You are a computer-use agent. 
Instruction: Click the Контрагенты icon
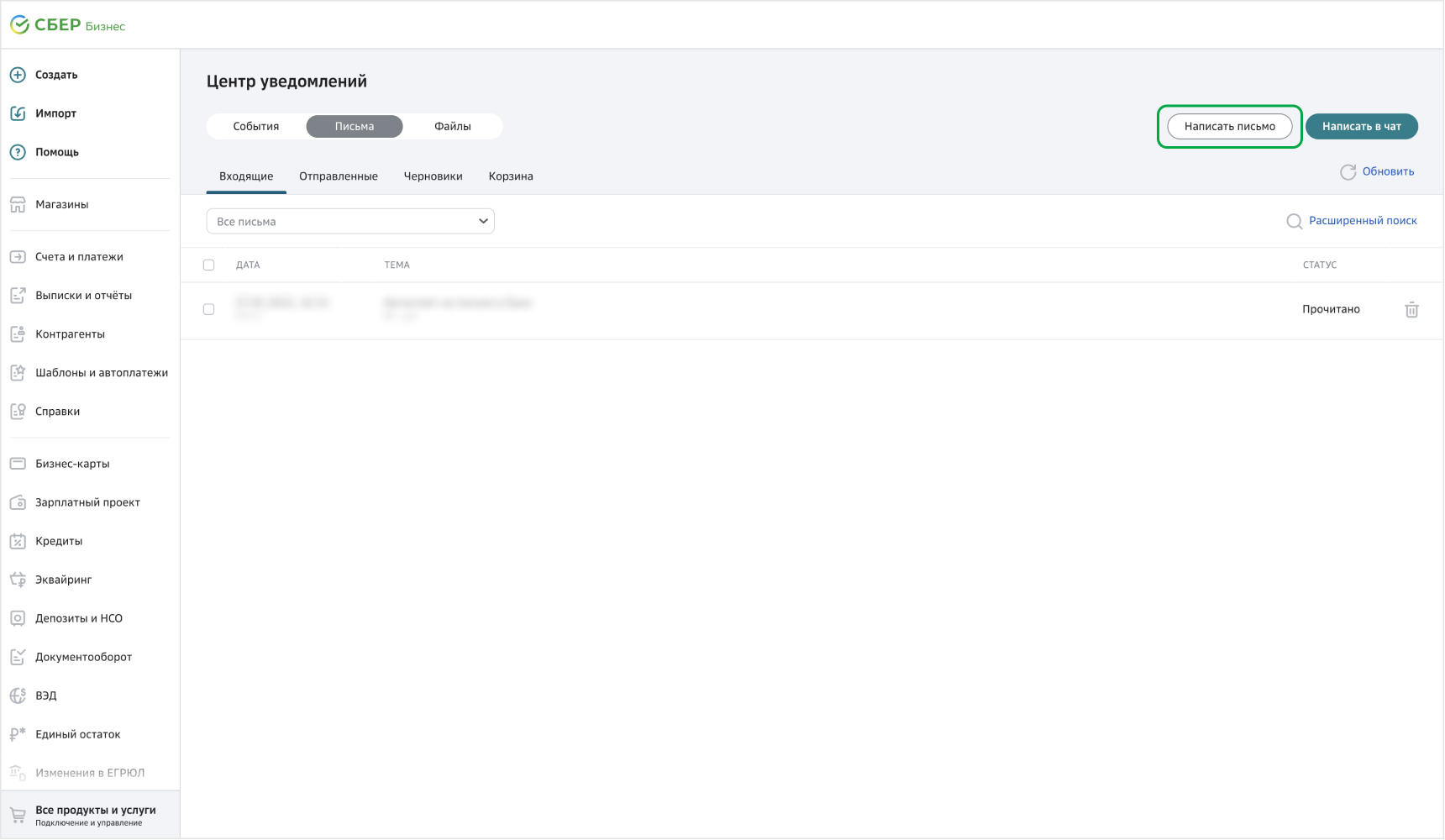(18, 334)
